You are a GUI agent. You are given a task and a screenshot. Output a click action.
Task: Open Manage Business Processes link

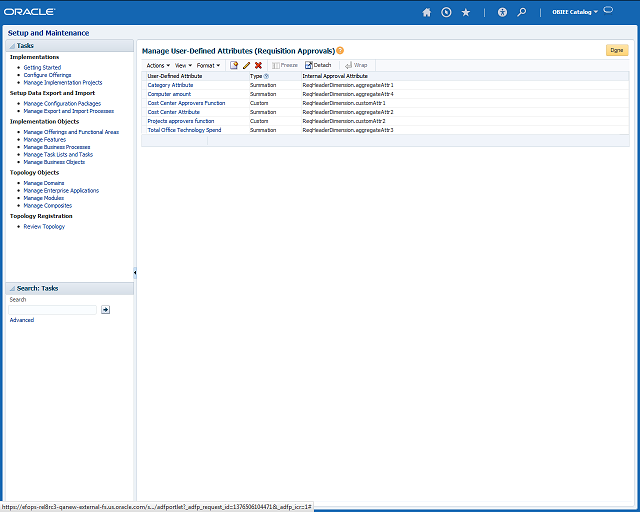tap(57, 147)
